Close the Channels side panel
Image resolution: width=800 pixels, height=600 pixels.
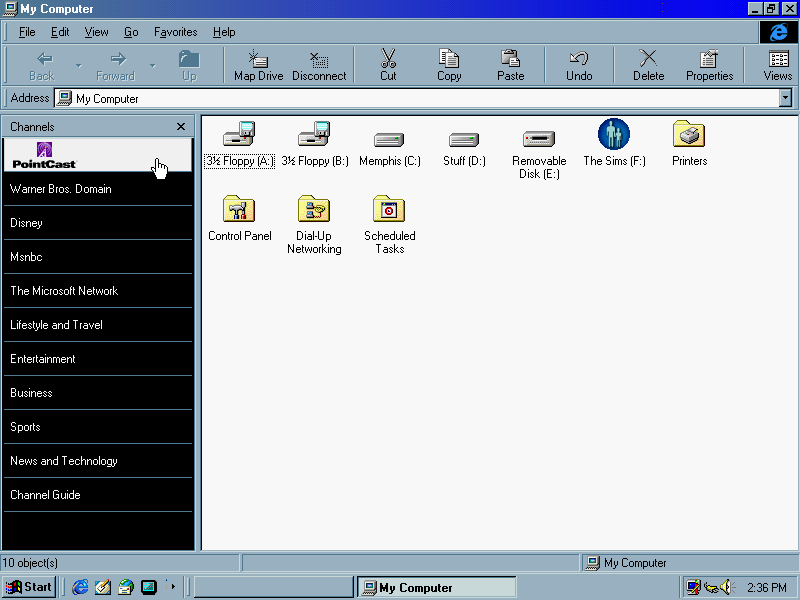(181, 127)
